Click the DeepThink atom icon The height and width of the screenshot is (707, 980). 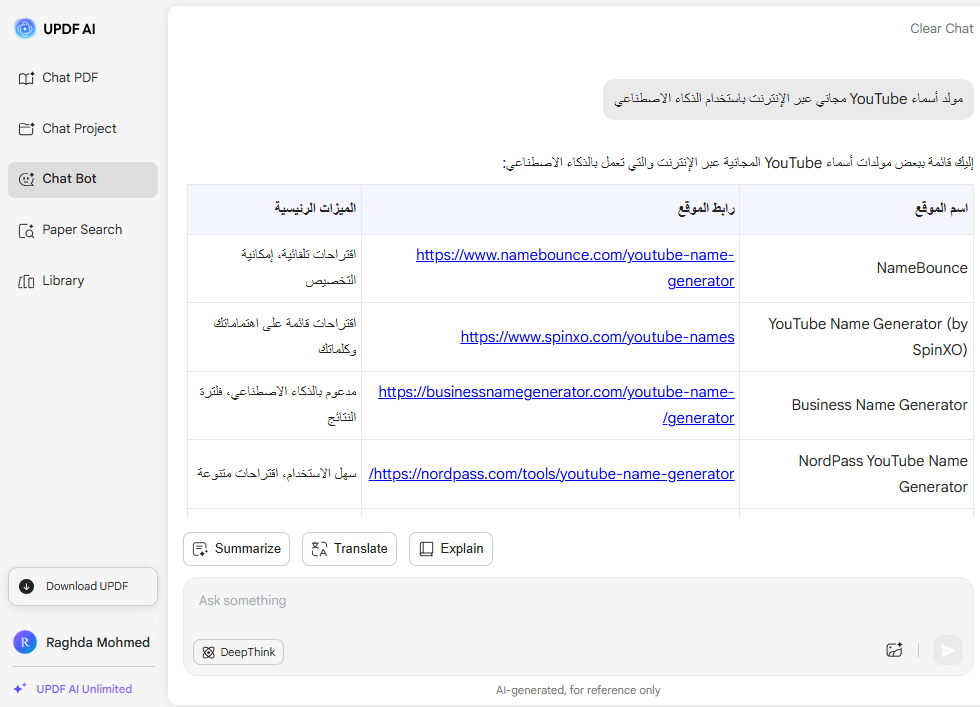(x=209, y=653)
